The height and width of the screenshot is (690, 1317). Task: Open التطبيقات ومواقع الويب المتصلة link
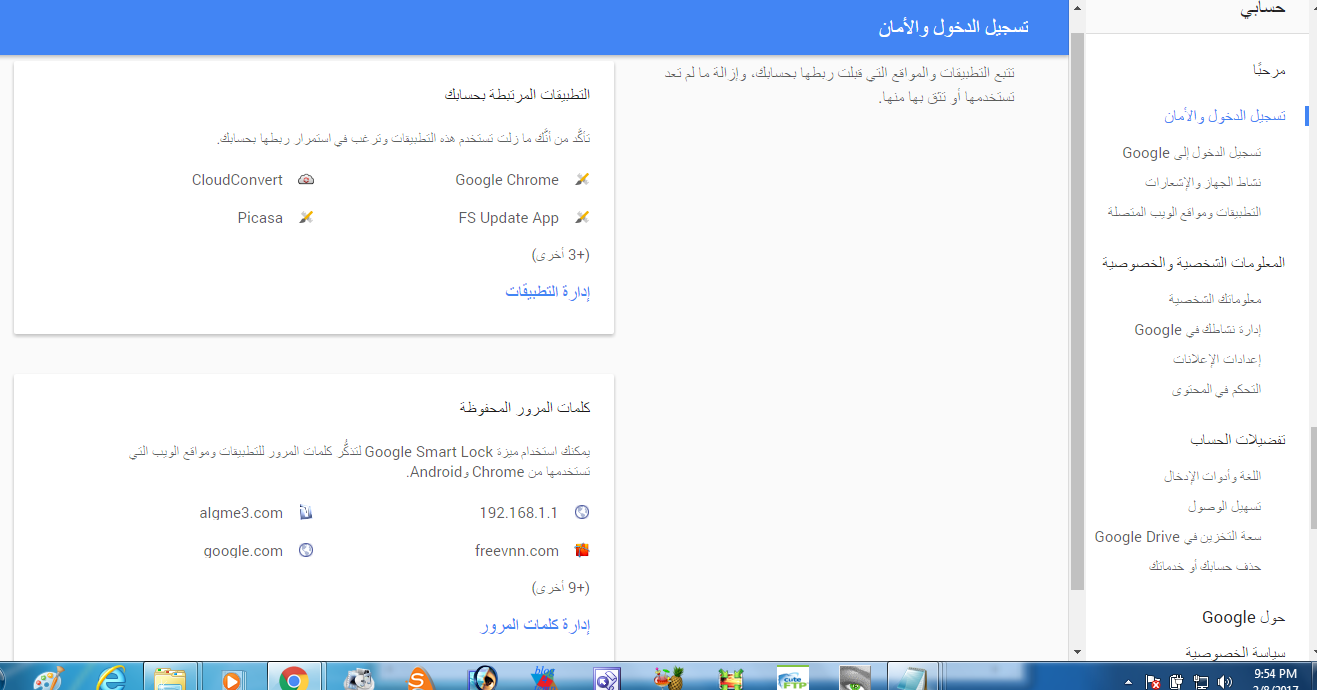click(x=1184, y=213)
